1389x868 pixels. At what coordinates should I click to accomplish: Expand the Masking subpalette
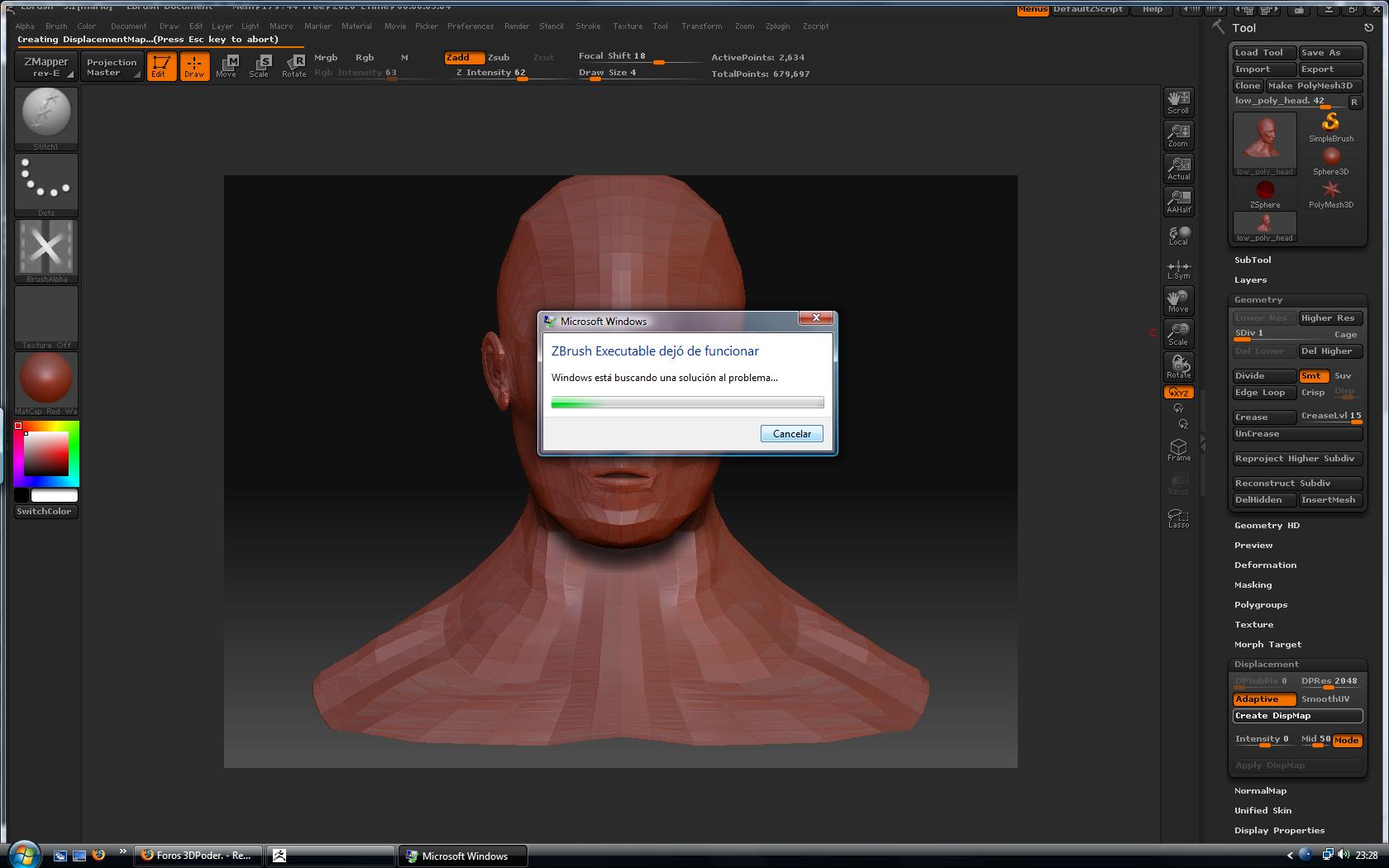coord(1253,585)
